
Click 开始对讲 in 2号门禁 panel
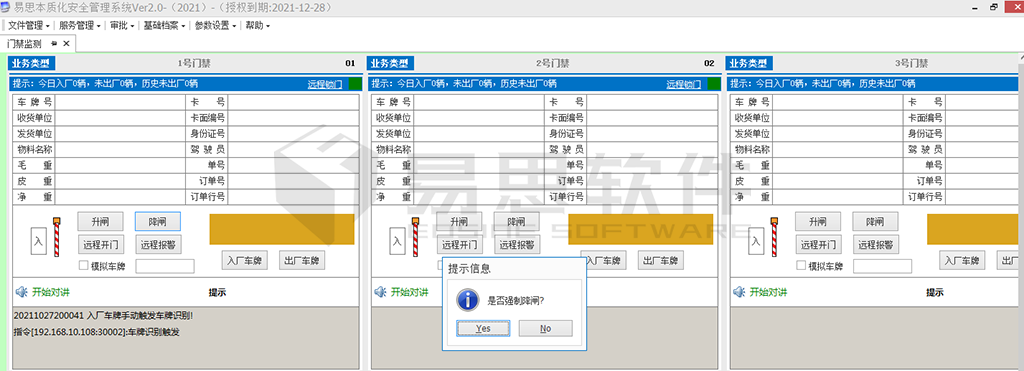point(409,292)
